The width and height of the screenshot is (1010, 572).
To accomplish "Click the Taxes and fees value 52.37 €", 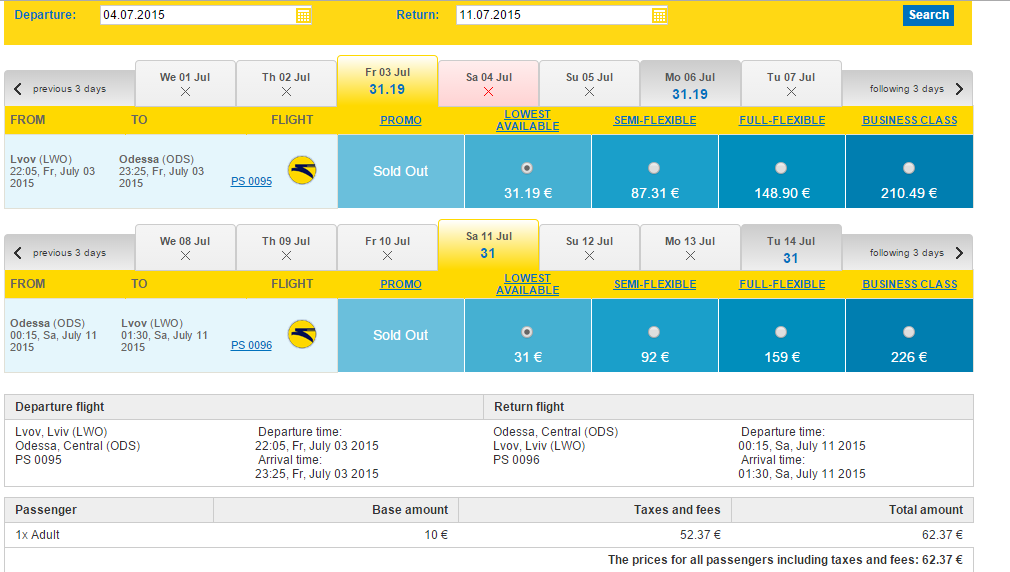I will point(700,535).
